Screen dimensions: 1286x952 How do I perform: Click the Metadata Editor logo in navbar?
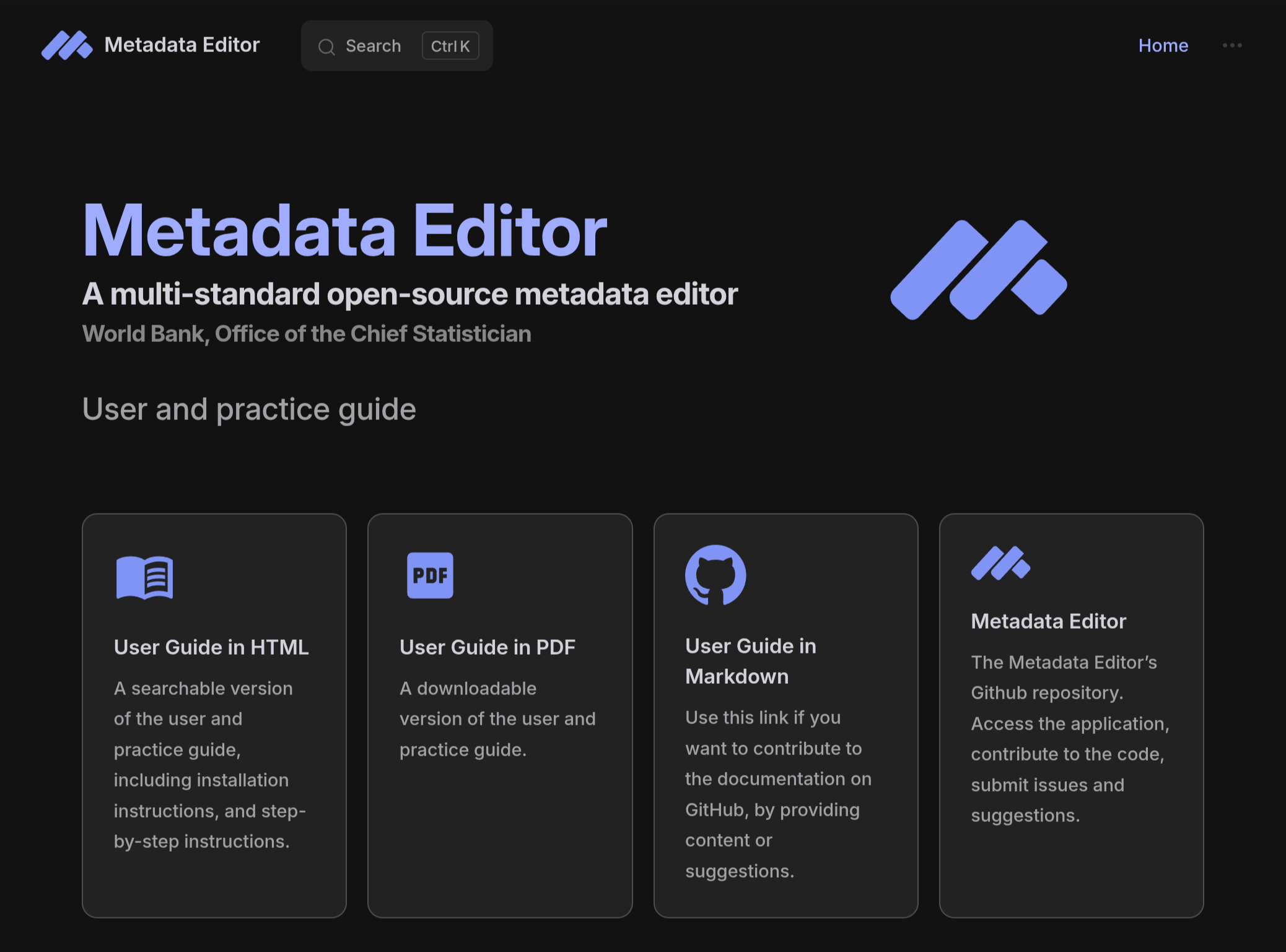coord(67,45)
